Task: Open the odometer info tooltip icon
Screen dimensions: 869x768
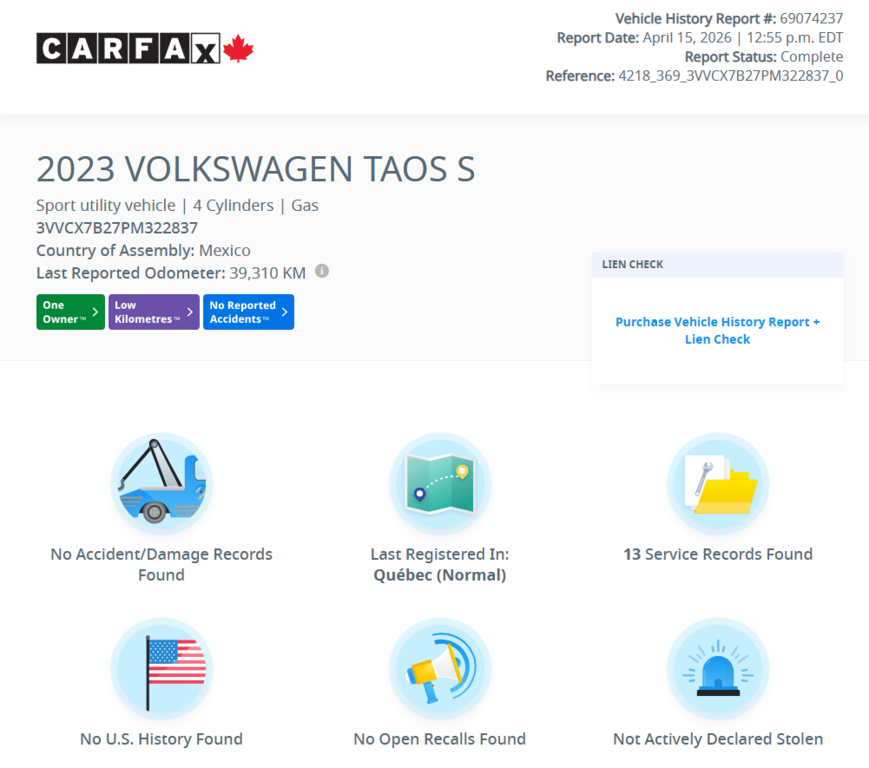Action: coord(322,271)
